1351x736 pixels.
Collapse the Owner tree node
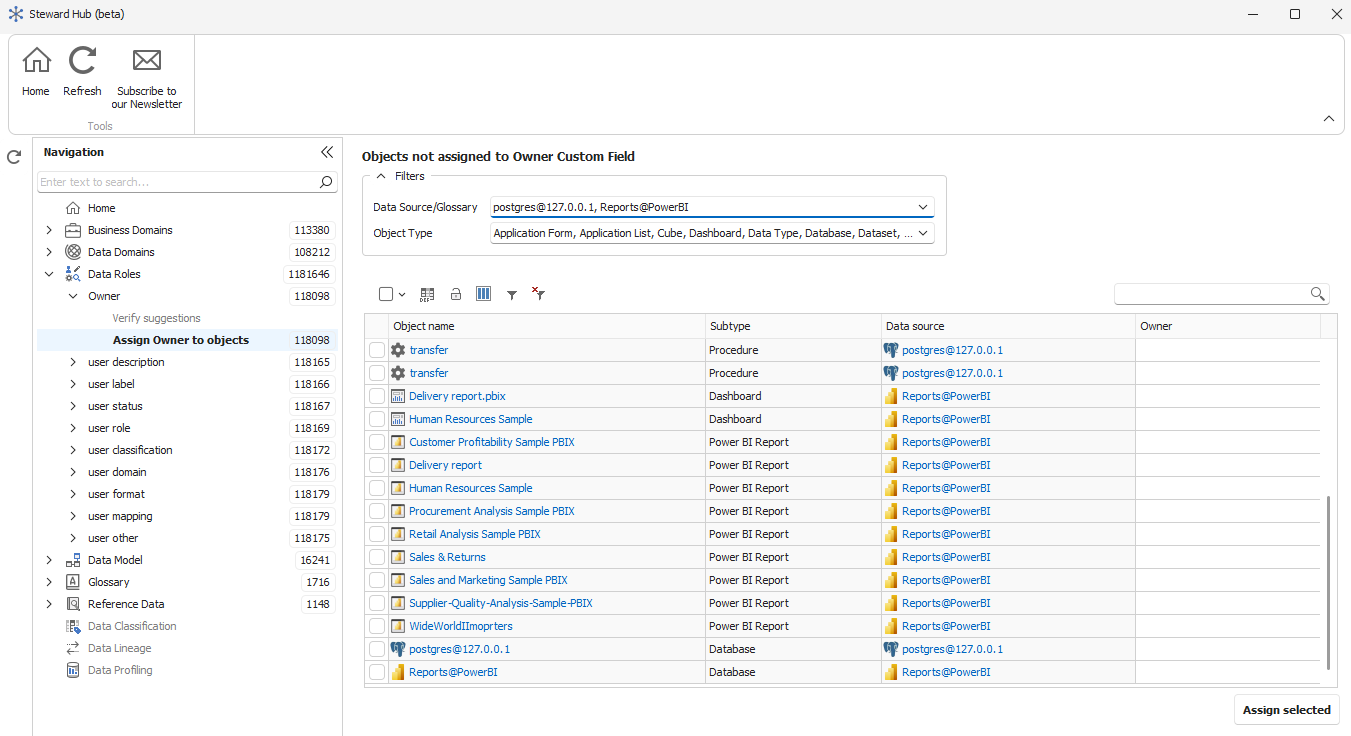[72, 296]
